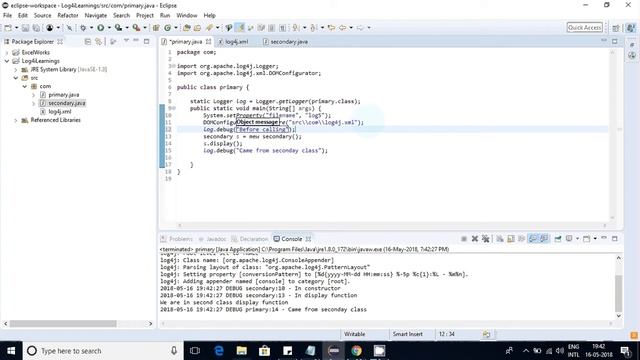Toggle Word Wrap in Console toolbar

[x=522, y=239]
